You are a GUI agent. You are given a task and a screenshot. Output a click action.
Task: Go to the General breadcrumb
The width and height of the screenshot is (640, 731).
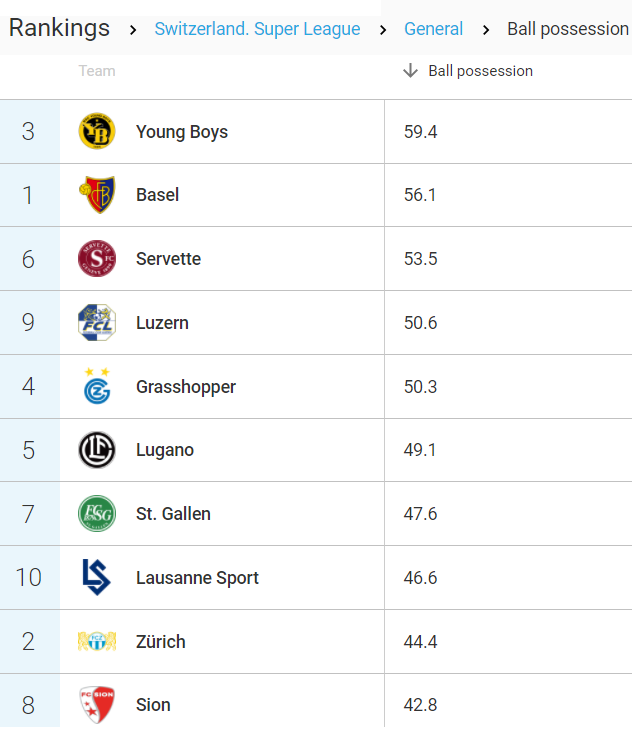[434, 29]
